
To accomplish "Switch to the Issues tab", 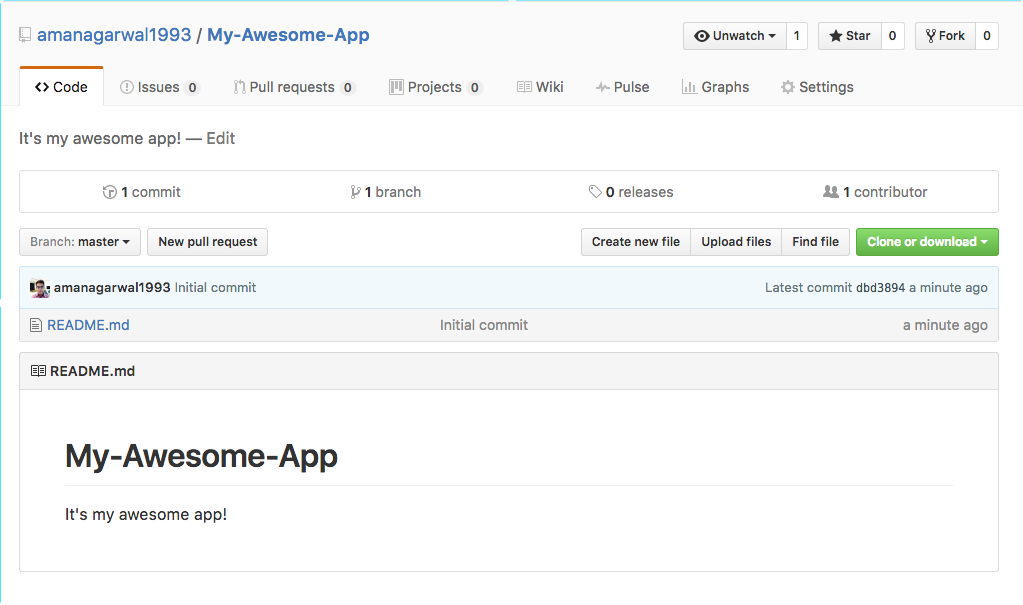I will point(159,87).
